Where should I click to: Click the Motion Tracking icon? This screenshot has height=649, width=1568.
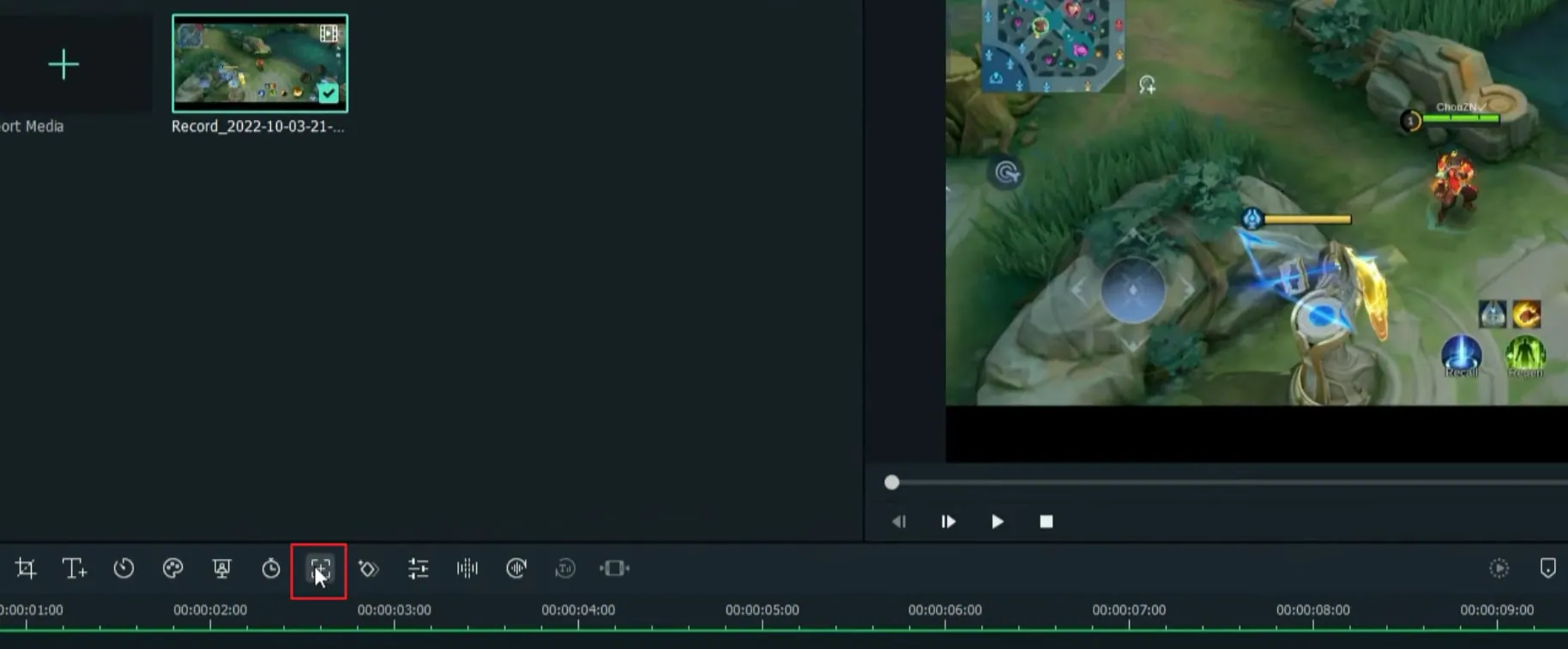320,569
